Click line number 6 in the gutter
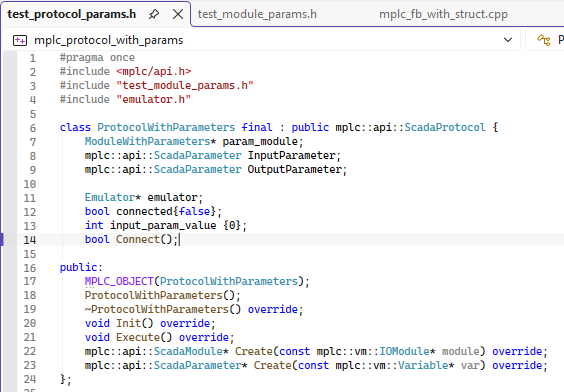Viewport: 564px width, 392px height. [x=33, y=128]
